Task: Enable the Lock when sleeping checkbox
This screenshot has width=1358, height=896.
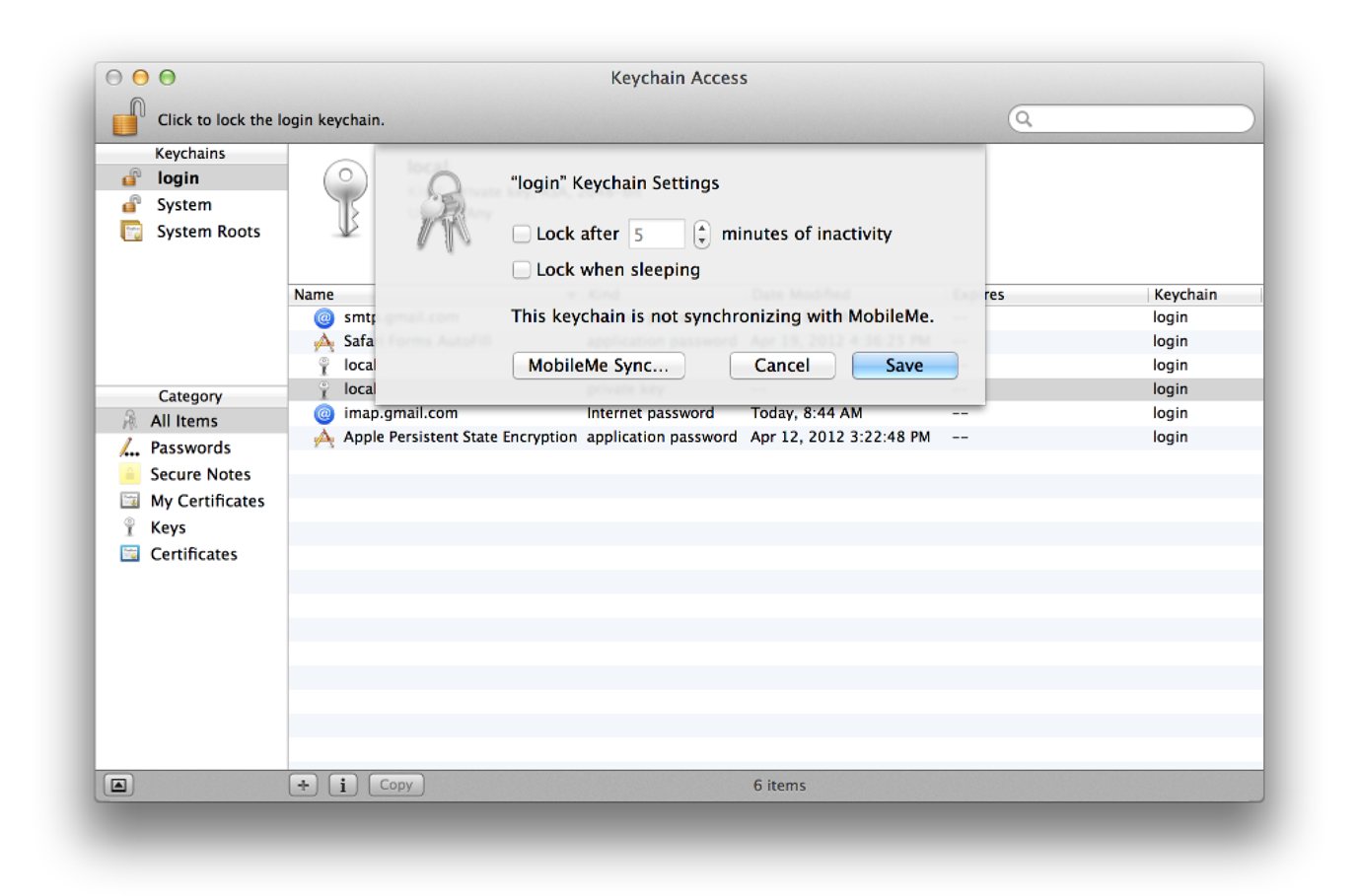Action: click(521, 269)
